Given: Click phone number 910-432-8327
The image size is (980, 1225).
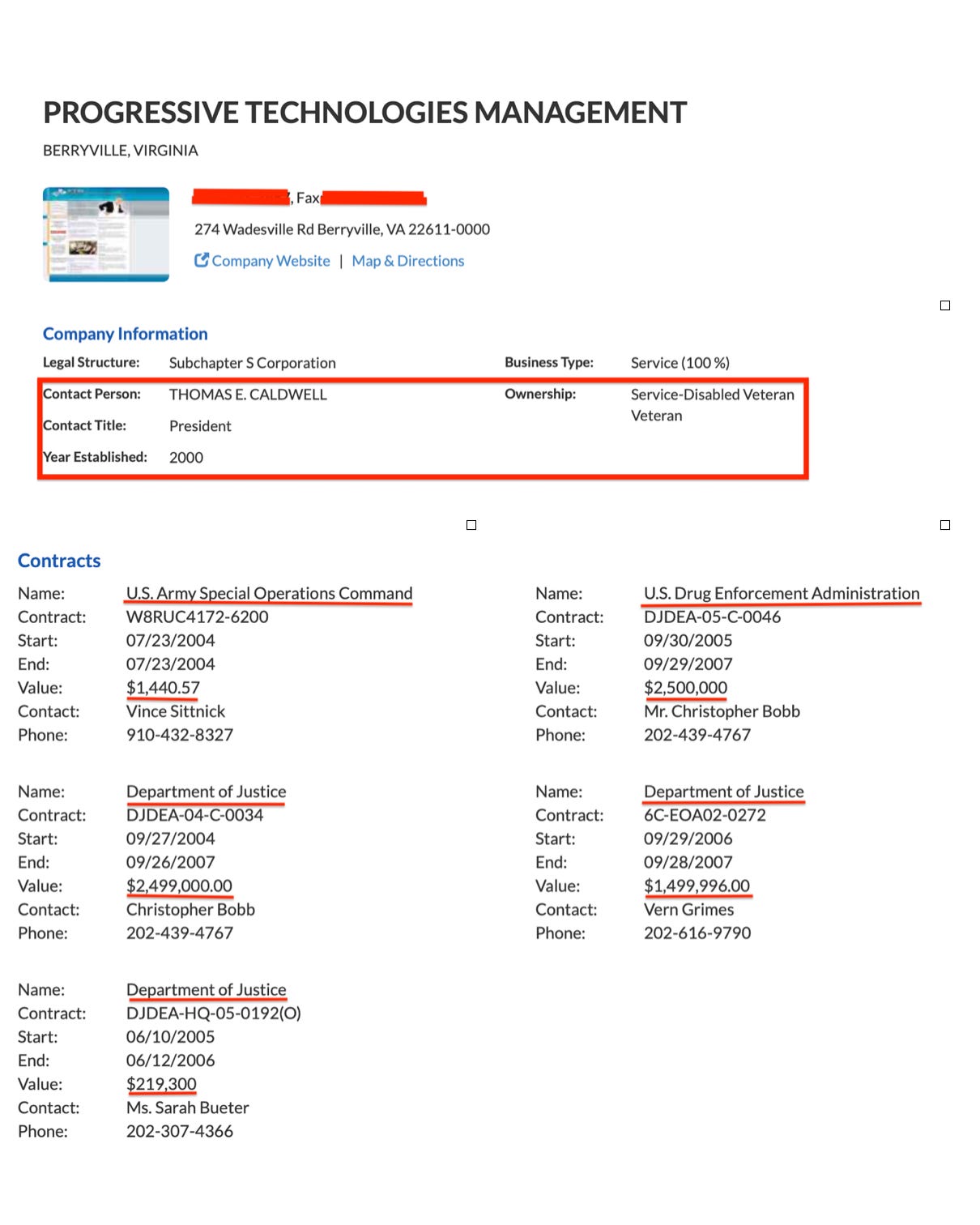Looking at the screenshot, I should (x=179, y=735).
